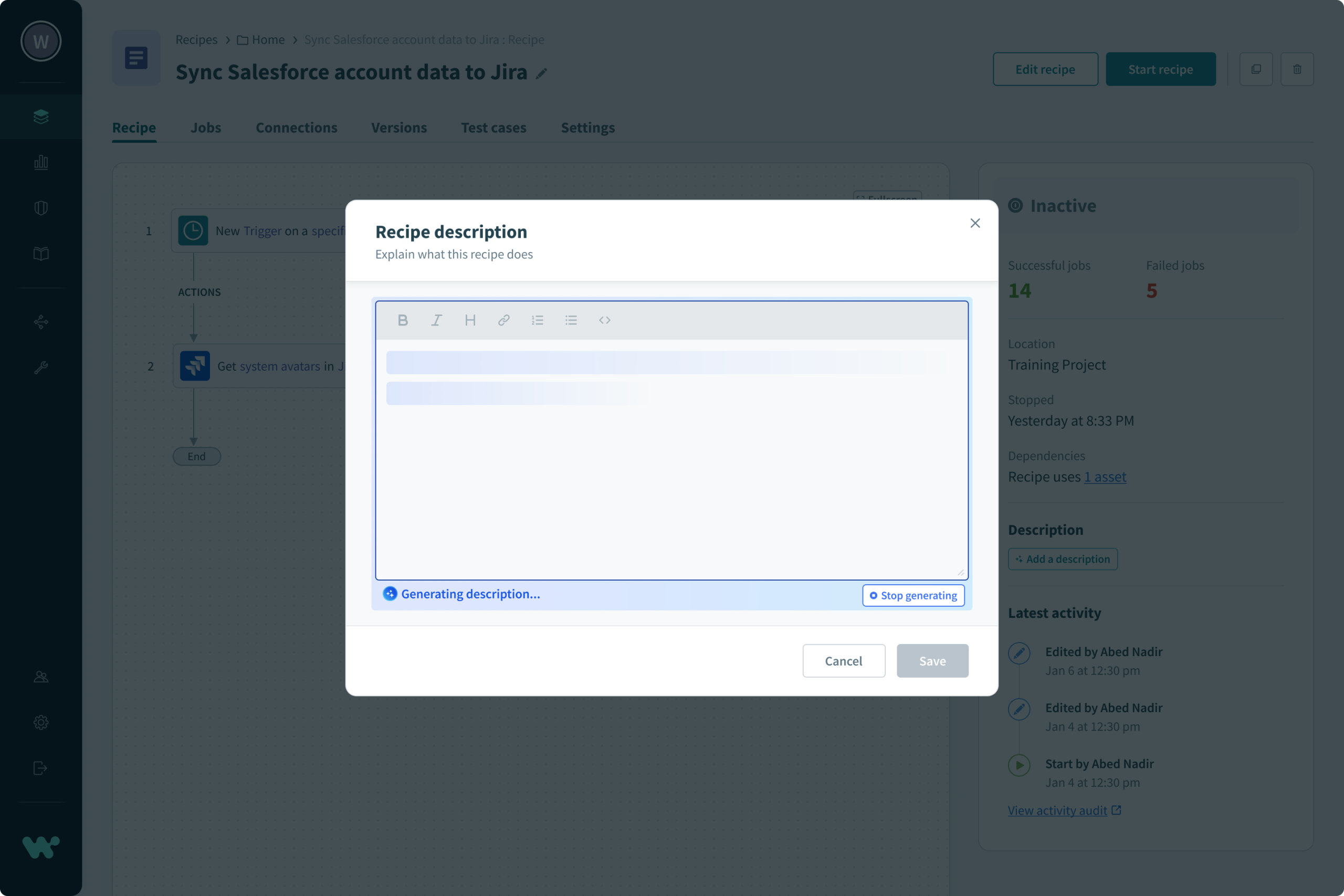Click the End node in recipe flow
Screen dimensions: 1344x896
[x=196, y=457]
